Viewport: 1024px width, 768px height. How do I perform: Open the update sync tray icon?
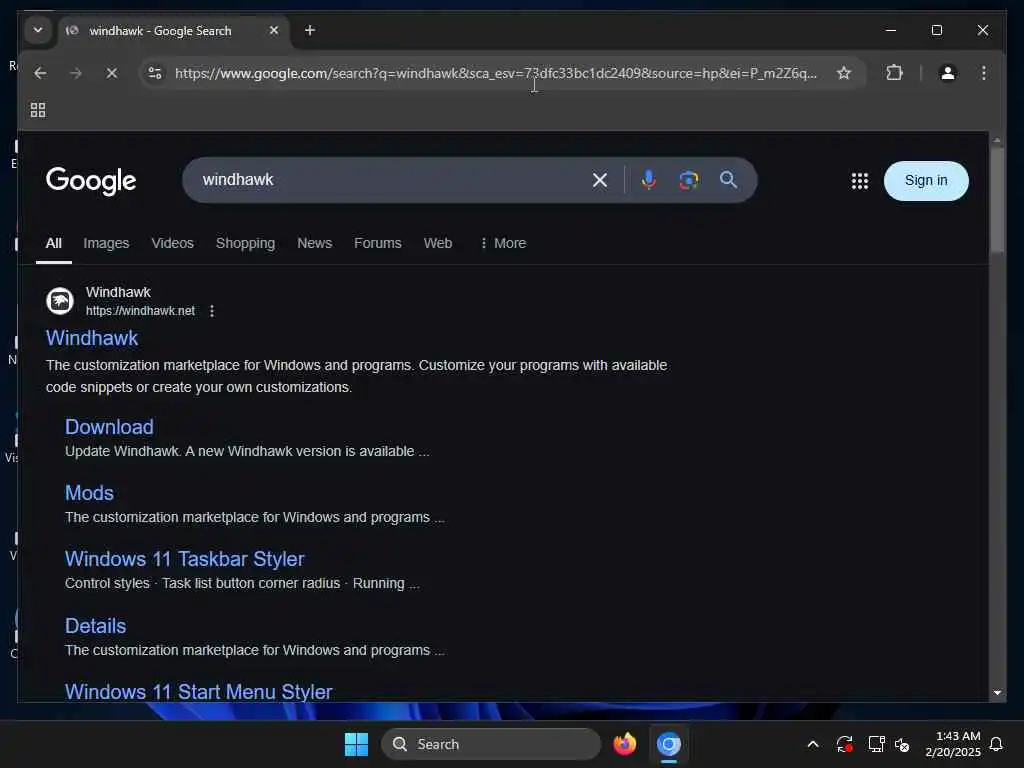click(844, 744)
